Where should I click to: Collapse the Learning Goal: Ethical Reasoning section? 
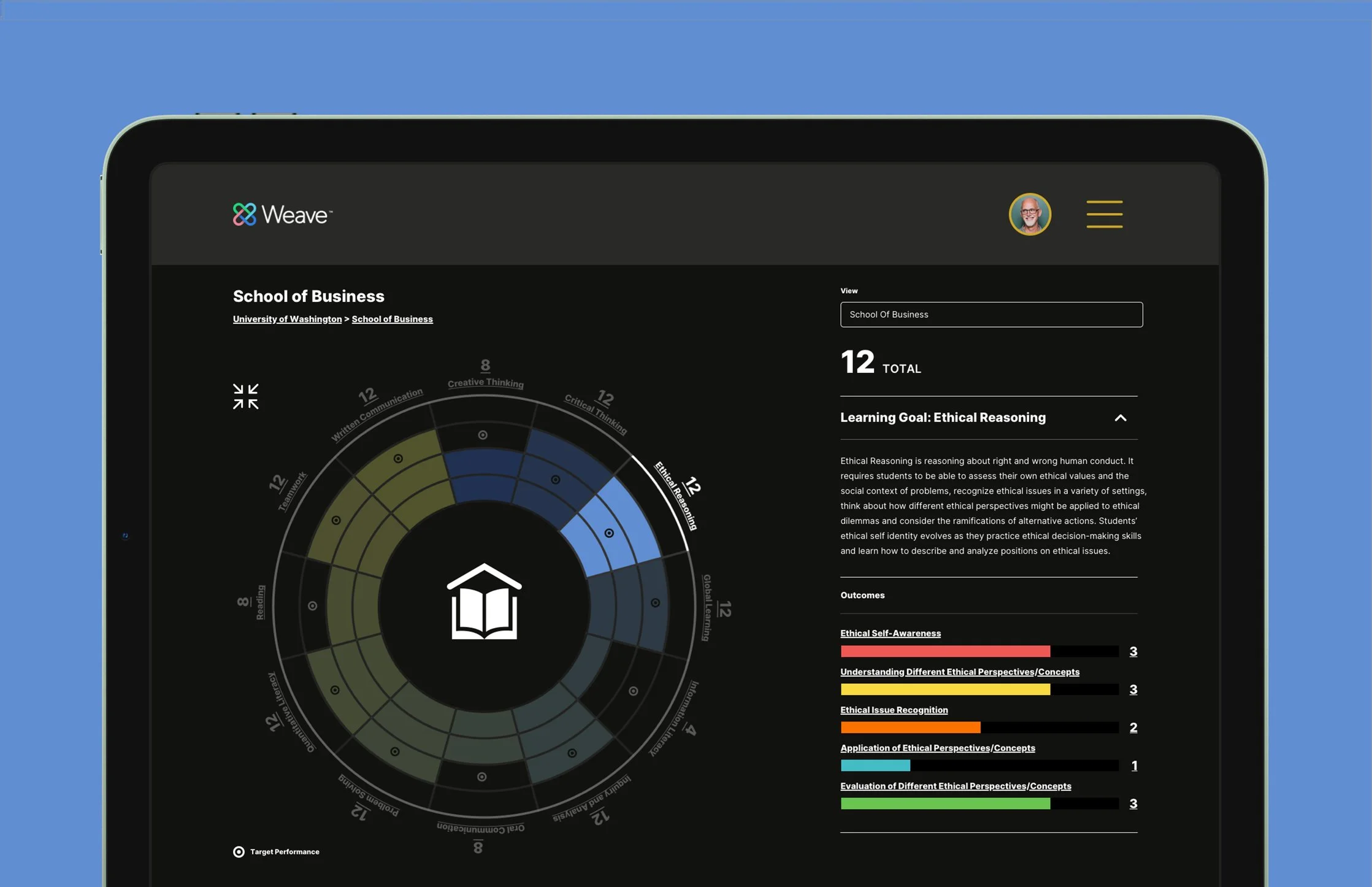click(x=1120, y=418)
